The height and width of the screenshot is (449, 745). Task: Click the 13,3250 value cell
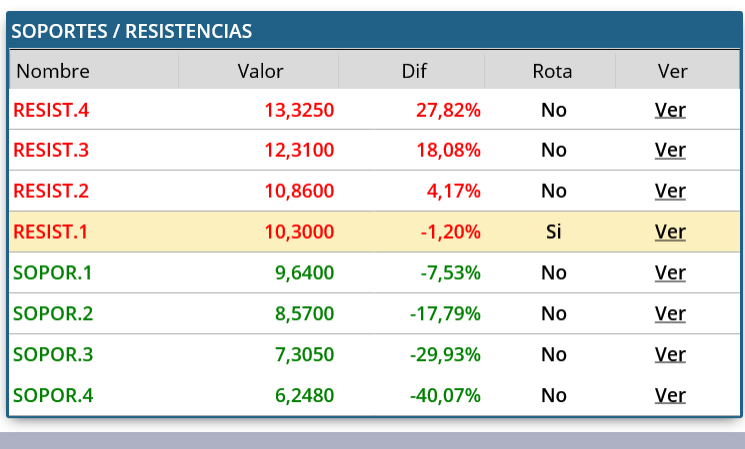(299, 110)
